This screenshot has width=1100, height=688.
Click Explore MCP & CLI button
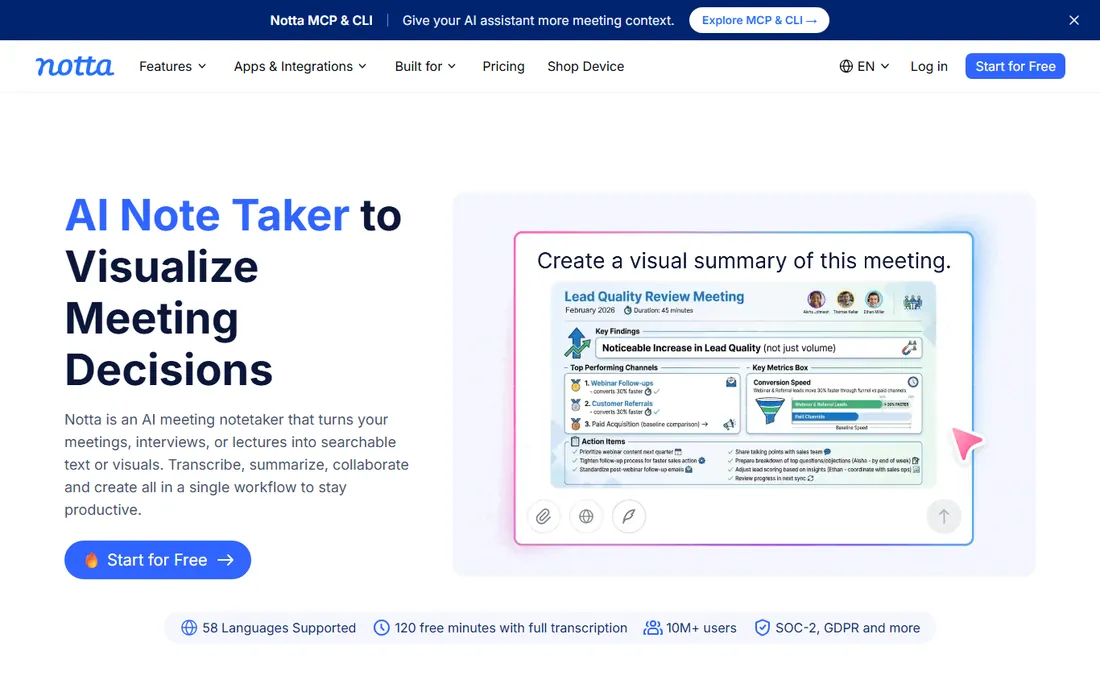pos(759,20)
